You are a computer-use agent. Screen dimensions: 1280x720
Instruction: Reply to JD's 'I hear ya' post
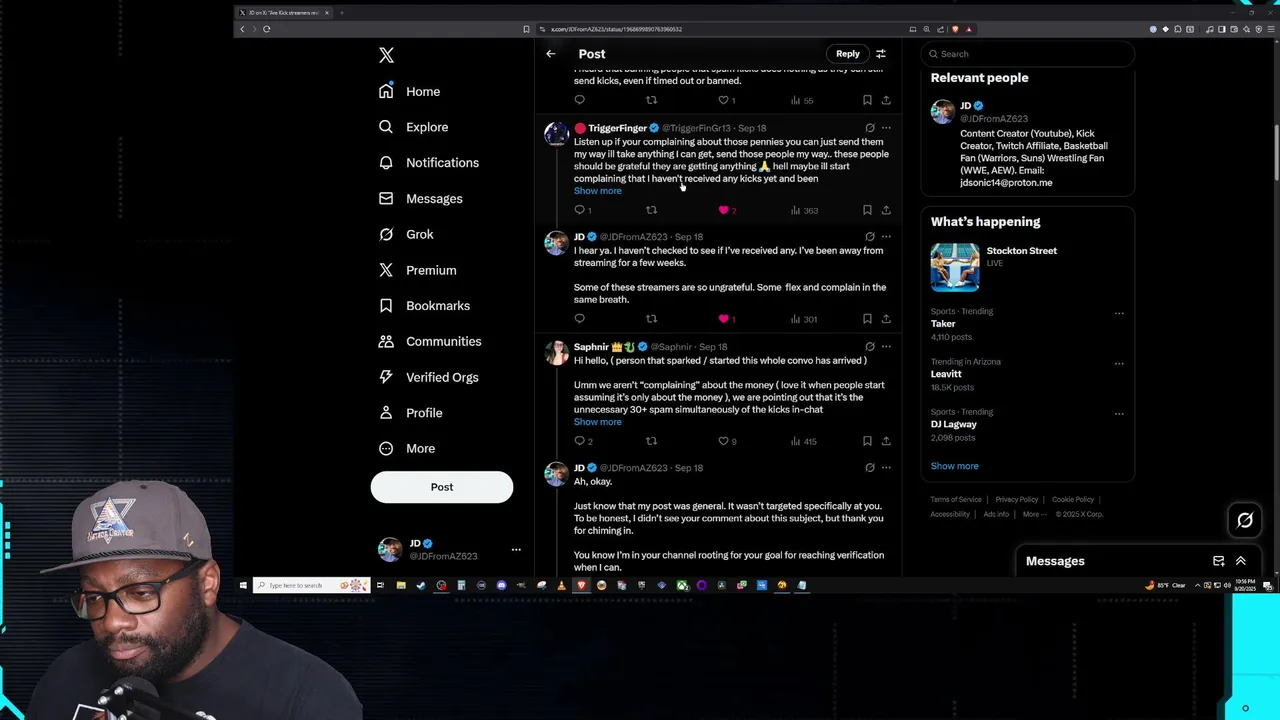pos(580,319)
